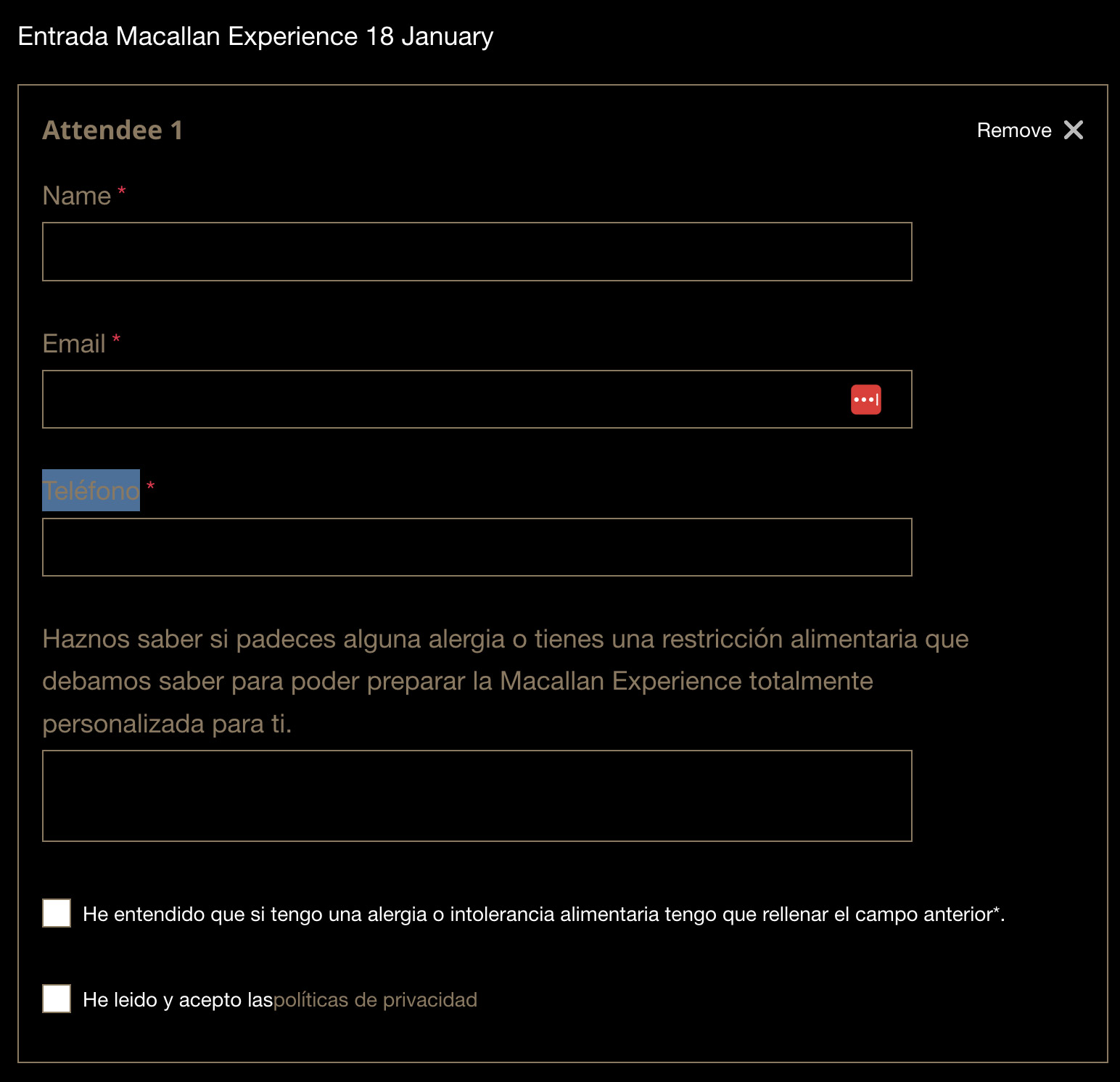Viewport: 1120px width, 1082px height.
Task: Open the políticas de privacidad link
Action: [x=375, y=1000]
